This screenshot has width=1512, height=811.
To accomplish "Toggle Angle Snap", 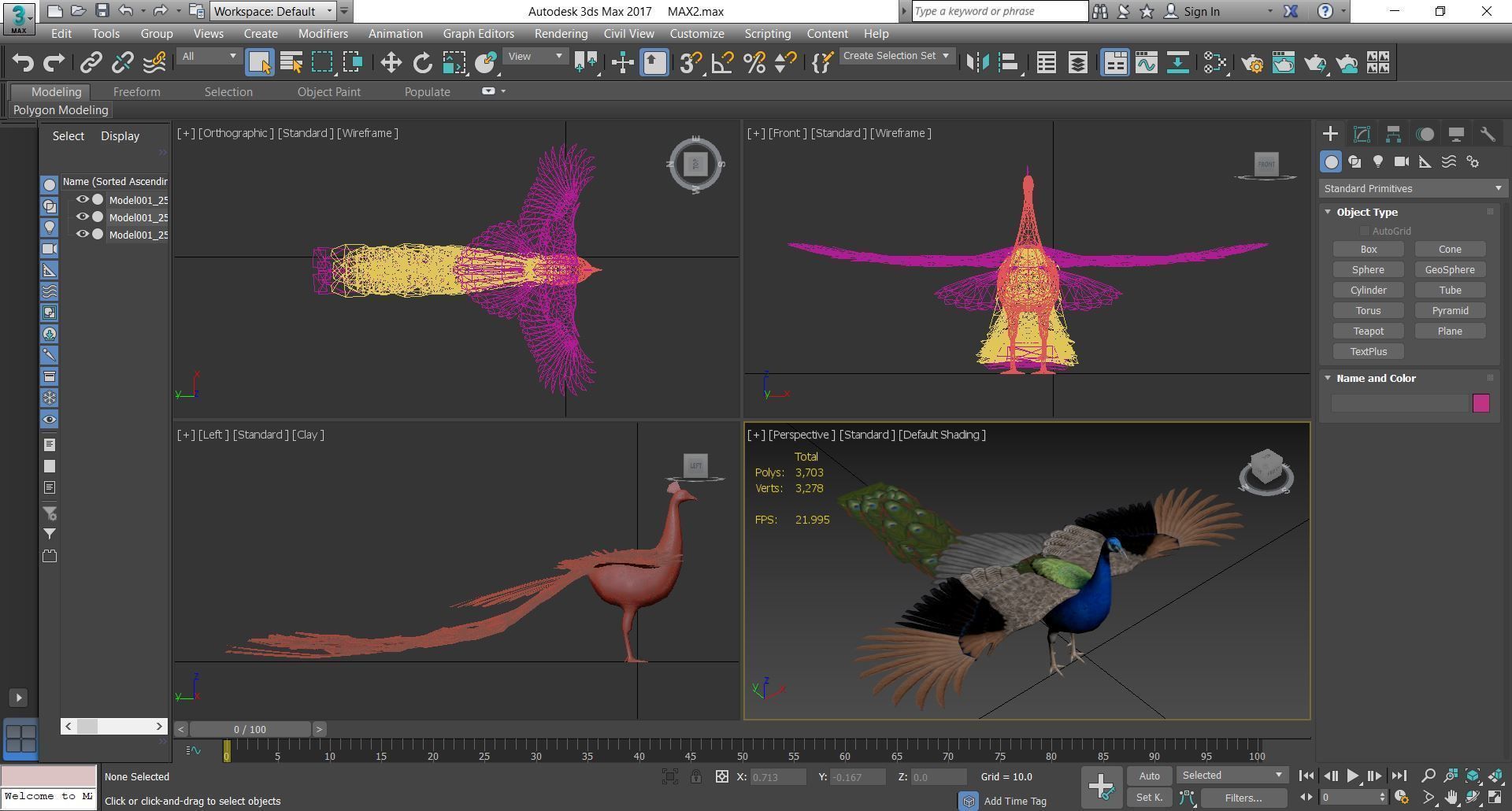I will point(722,62).
